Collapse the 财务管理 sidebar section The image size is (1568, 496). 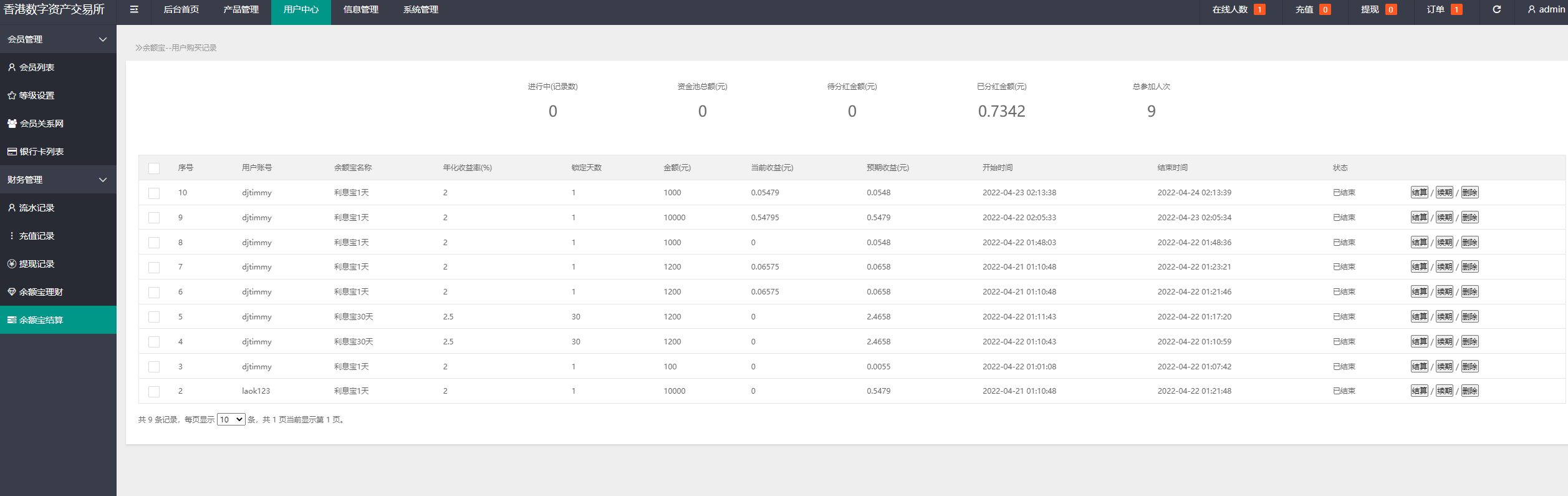[103, 180]
